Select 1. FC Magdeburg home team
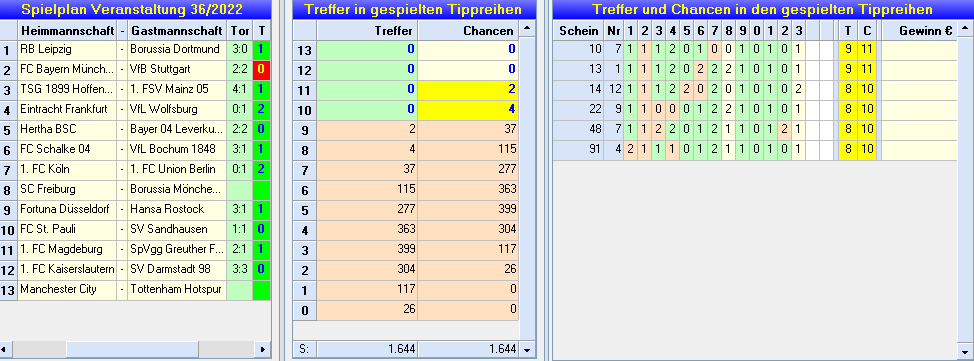The width and height of the screenshot is (974, 361). [x=67, y=249]
